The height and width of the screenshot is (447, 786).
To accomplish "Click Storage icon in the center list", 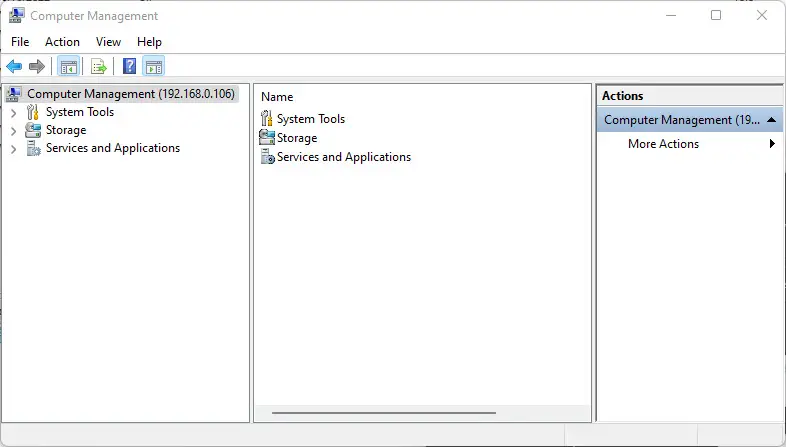I will point(267,138).
